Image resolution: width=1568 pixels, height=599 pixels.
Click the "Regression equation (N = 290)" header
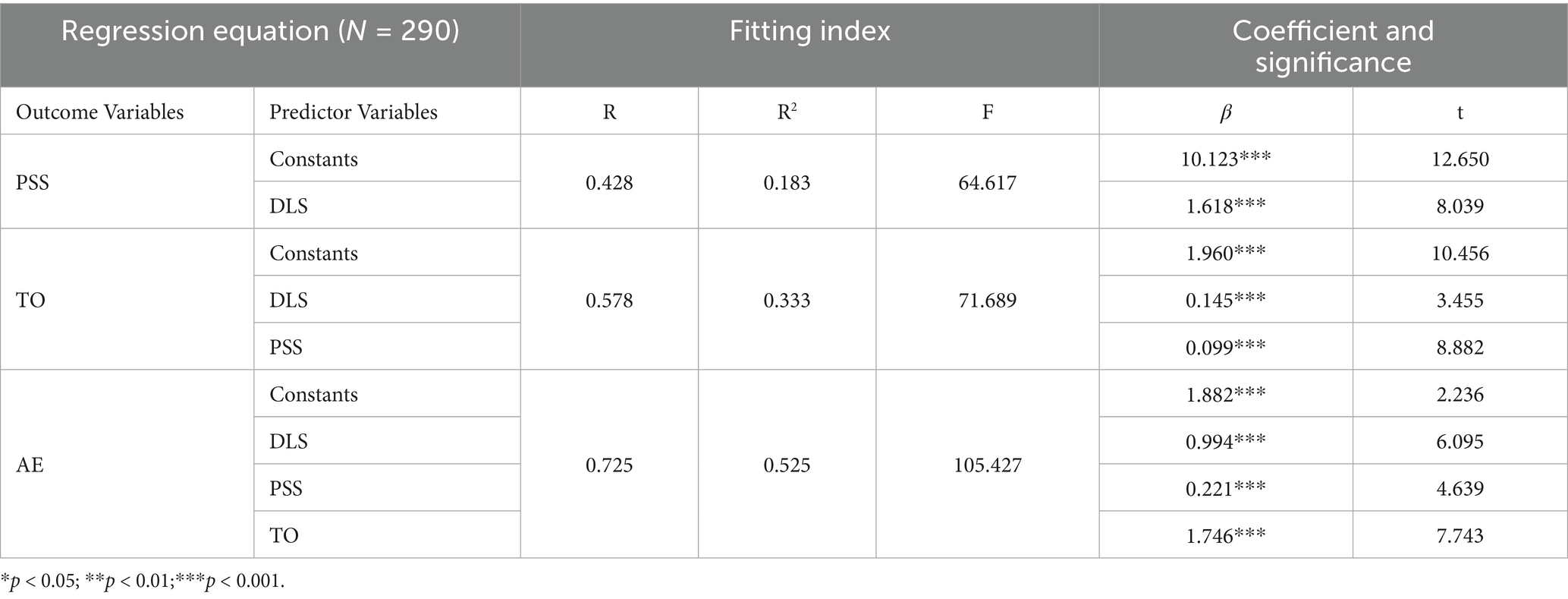(x=260, y=32)
